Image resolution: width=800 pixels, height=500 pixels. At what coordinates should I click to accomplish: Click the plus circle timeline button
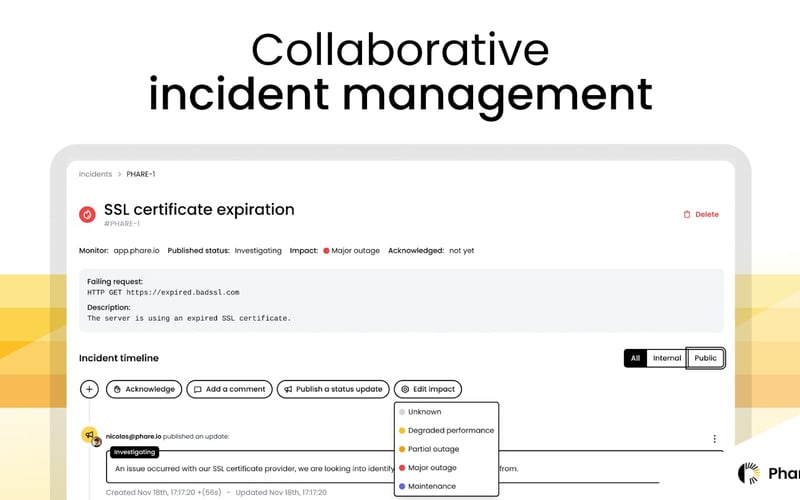click(89, 389)
